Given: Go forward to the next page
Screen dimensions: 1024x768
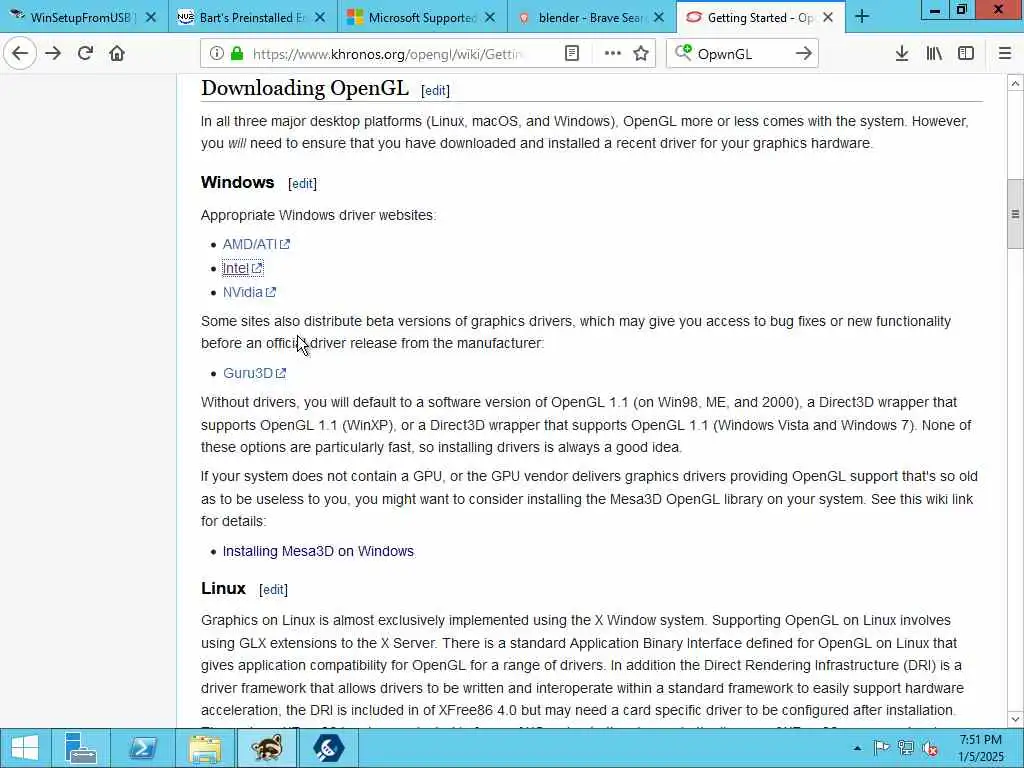Looking at the screenshot, I should click(x=53, y=54).
